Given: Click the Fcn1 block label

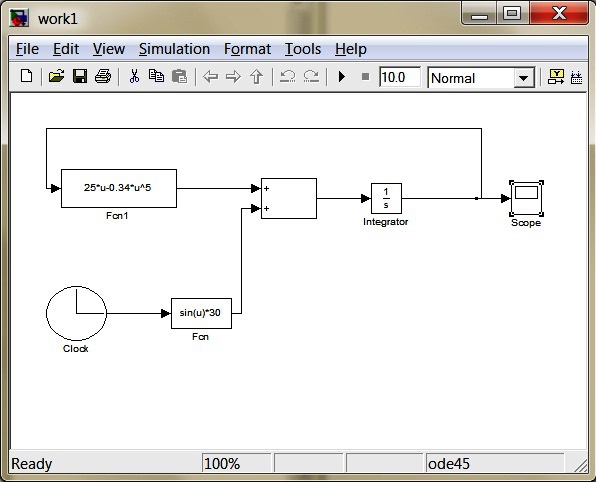Looking at the screenshot, I should (x=117, y=216).
